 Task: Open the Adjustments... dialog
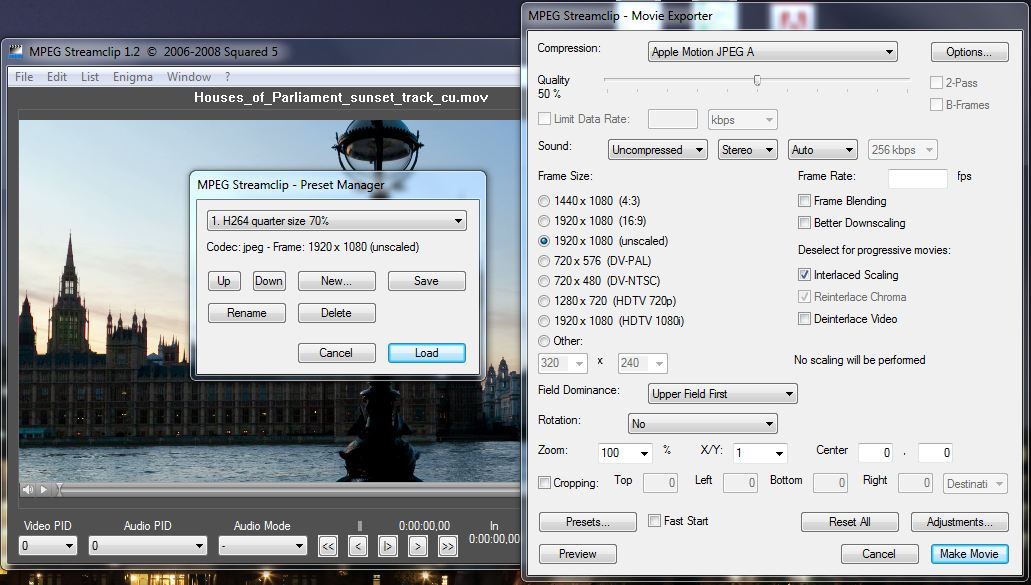click(960, 522)
